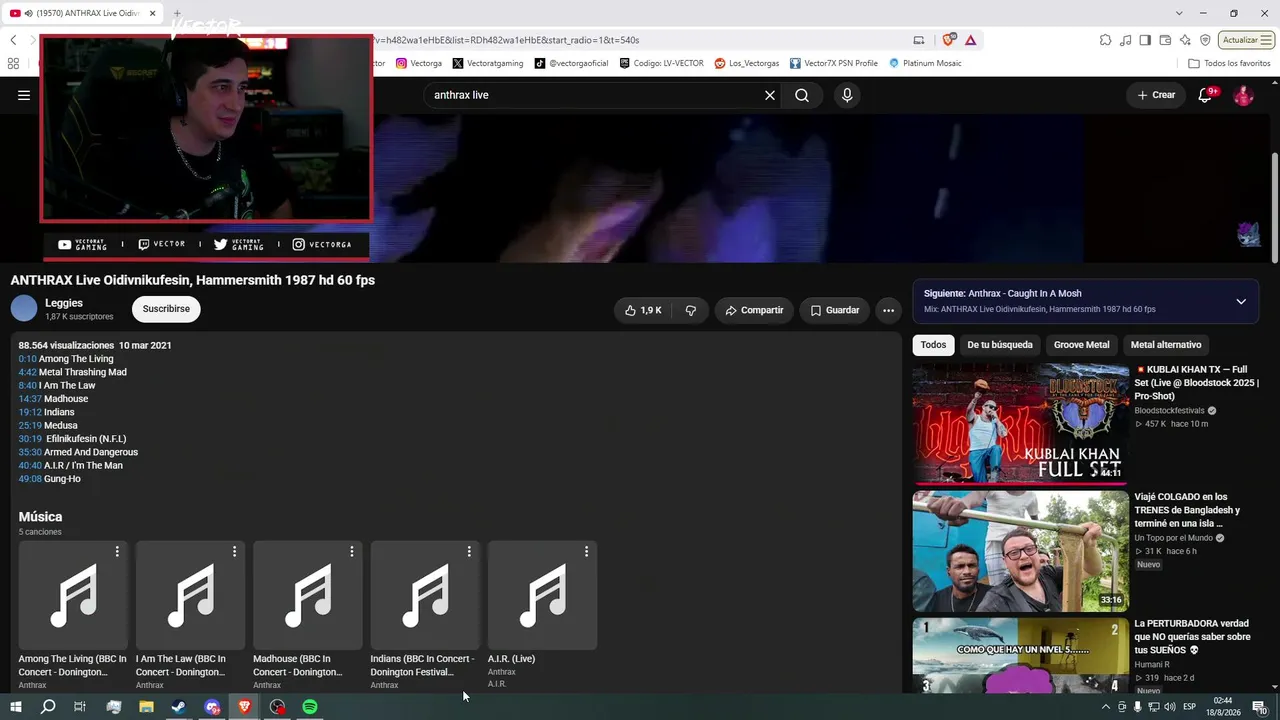Select the 'De tu búsqueda' chip
This screenshot has height=720, width=1280.
[x=1000, y=345]
